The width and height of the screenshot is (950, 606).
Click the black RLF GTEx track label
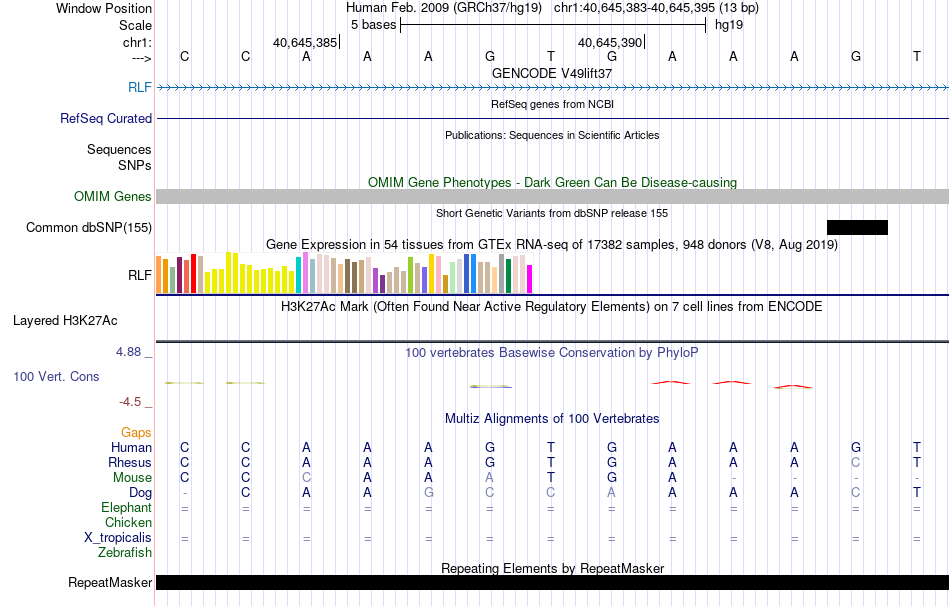pyautogui.click(x=139, y=275)
